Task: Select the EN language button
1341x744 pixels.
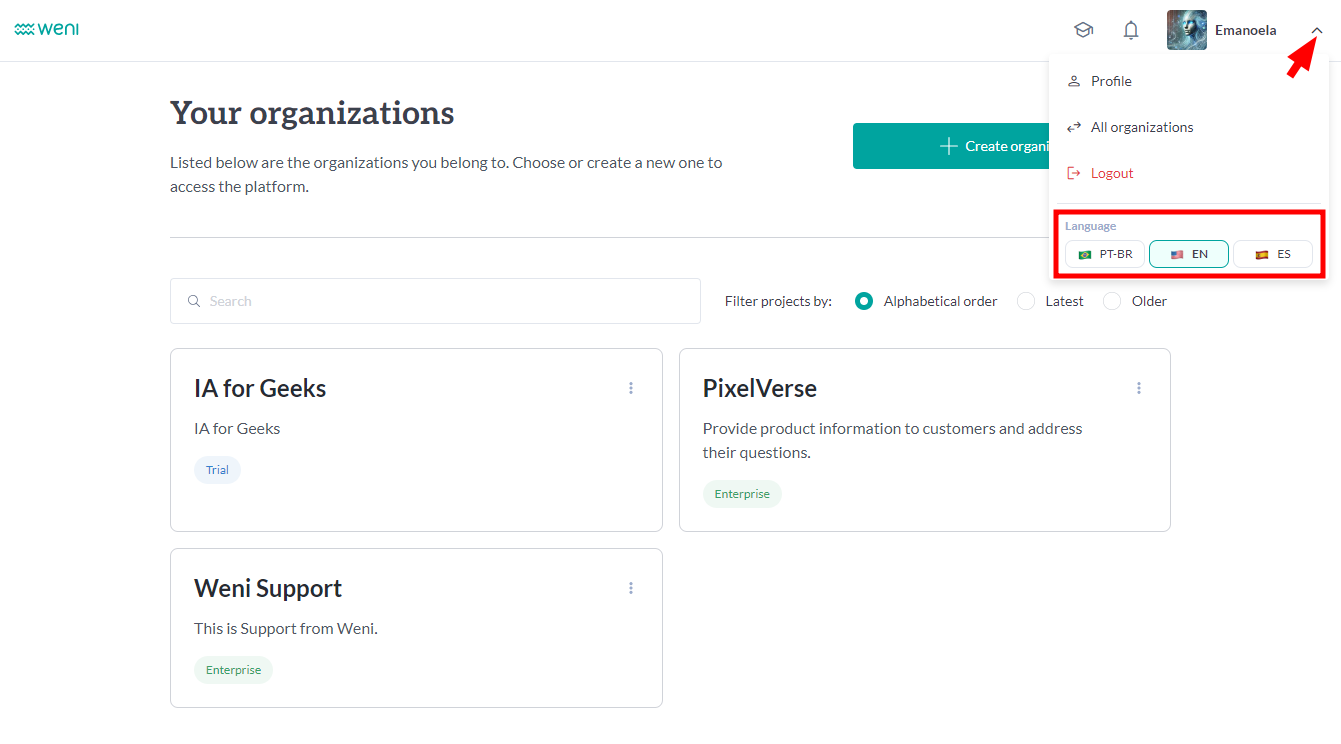Action: 1189,254
